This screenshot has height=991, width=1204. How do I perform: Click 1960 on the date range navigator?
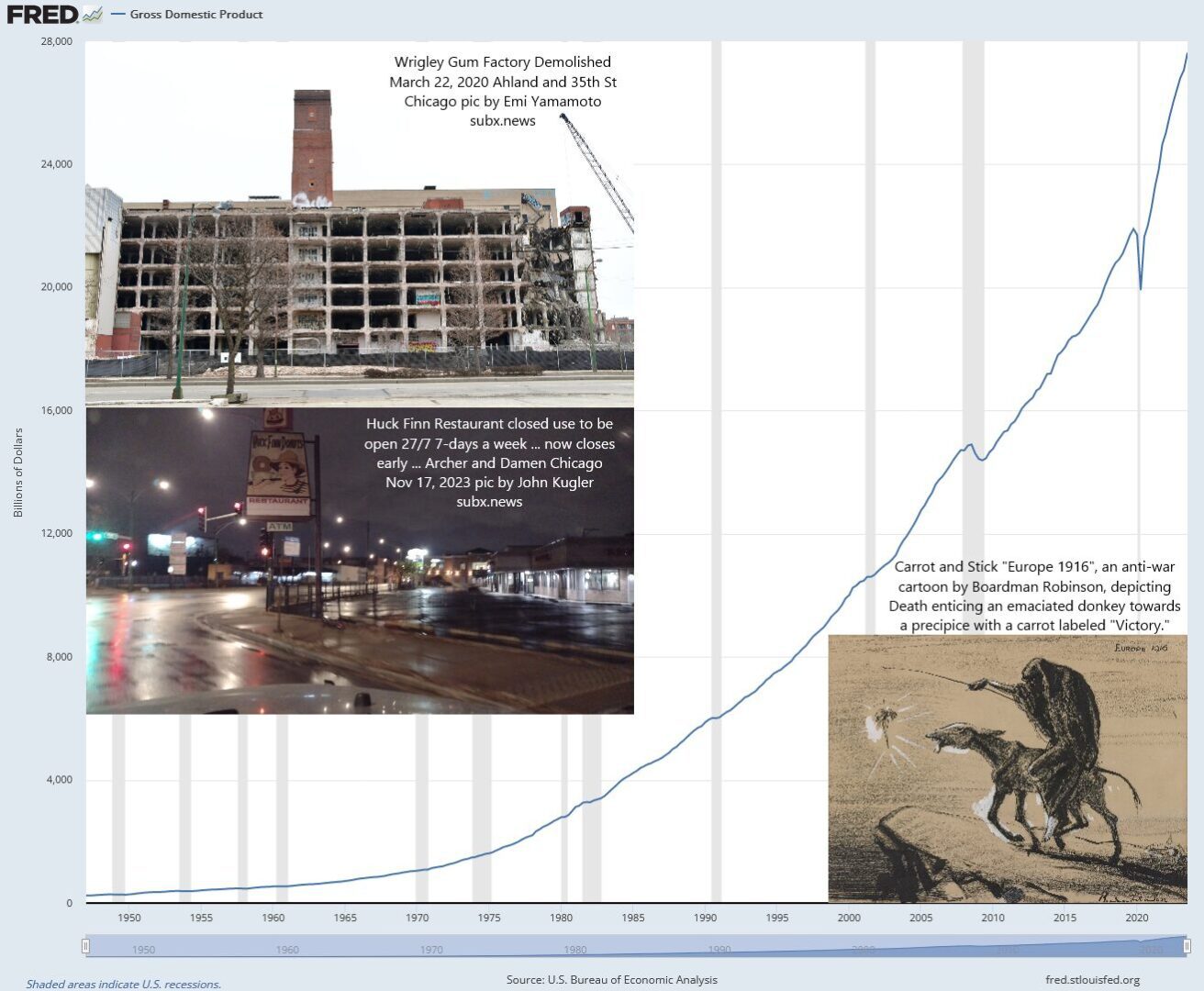[287, 950]
